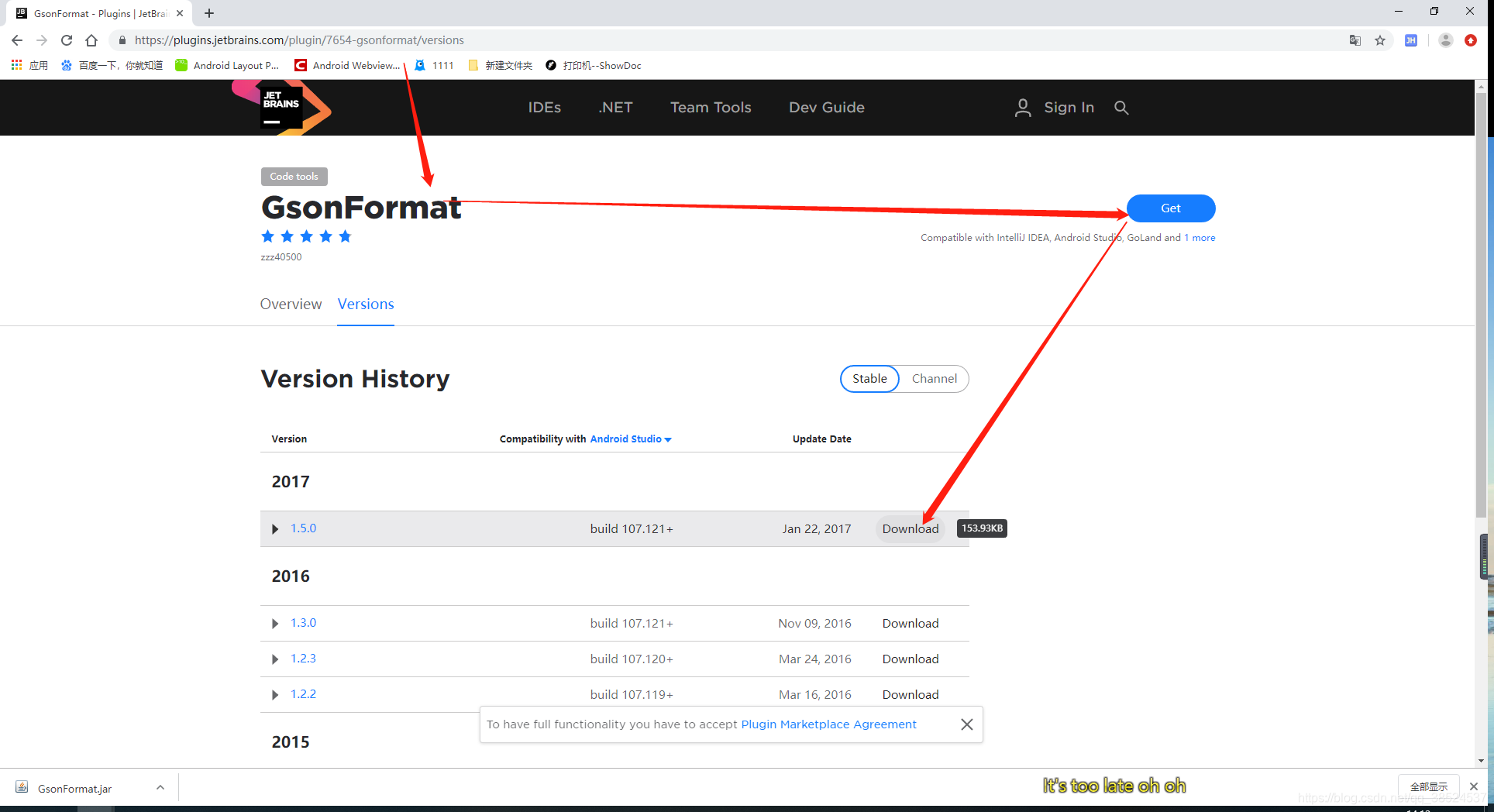Open the Baidu bookmark

[x=112, y=65]
